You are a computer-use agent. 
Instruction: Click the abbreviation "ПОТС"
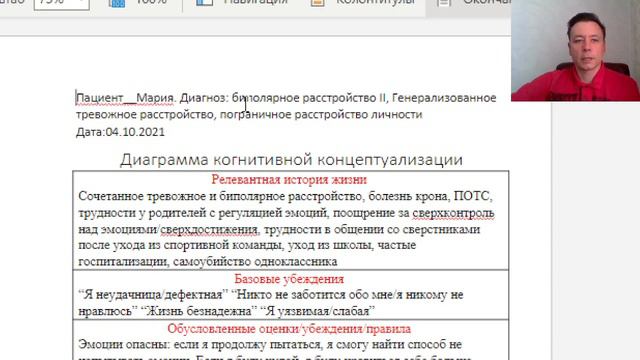coord(473,196)
